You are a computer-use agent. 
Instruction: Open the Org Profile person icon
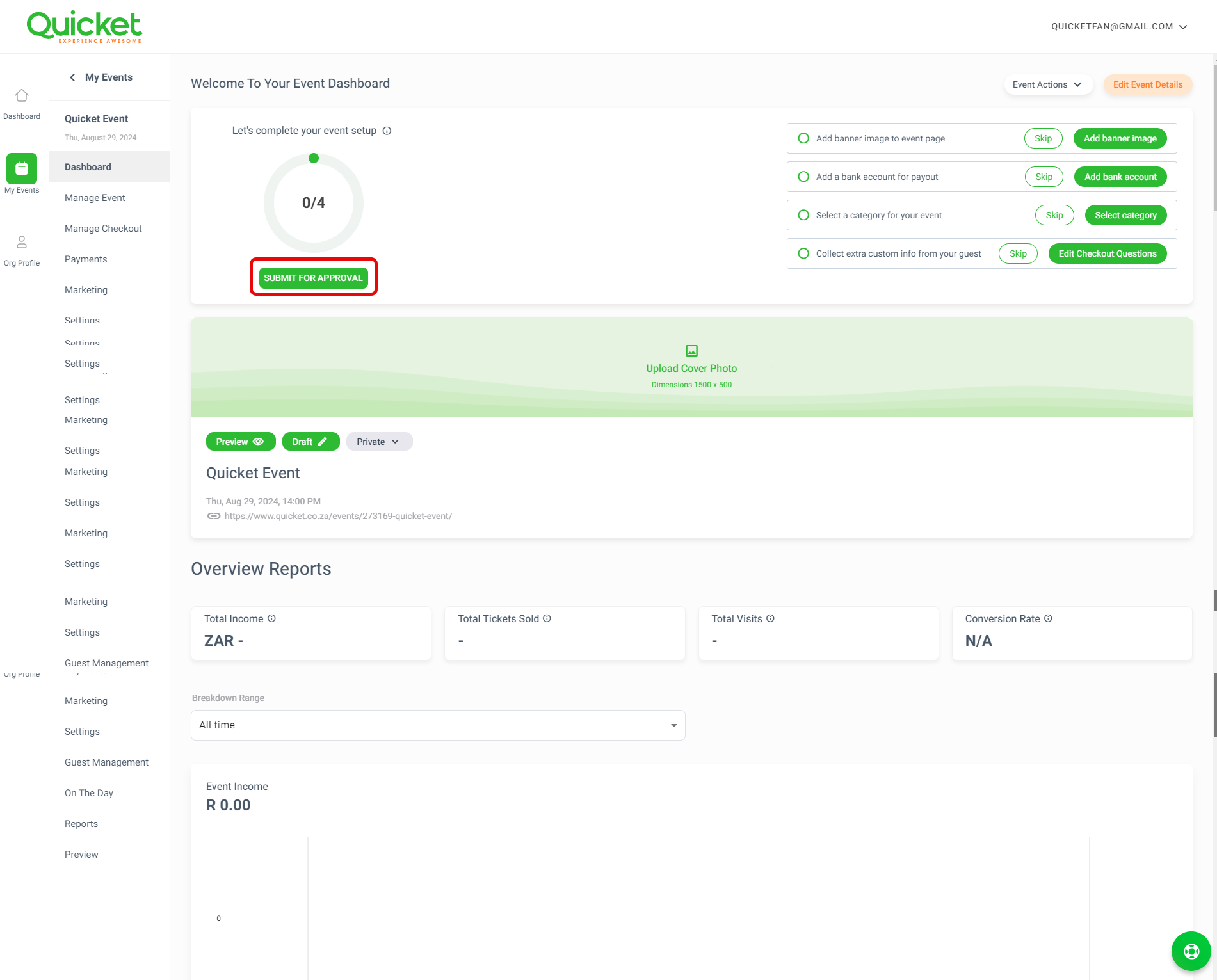(22, 242)
